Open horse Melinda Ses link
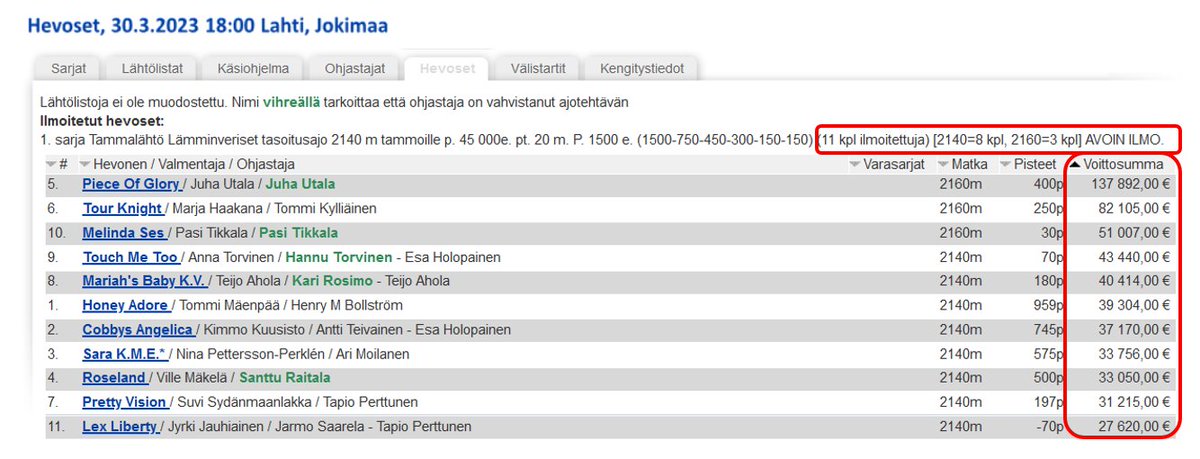Screen dimensions: 1200x459 123,233
